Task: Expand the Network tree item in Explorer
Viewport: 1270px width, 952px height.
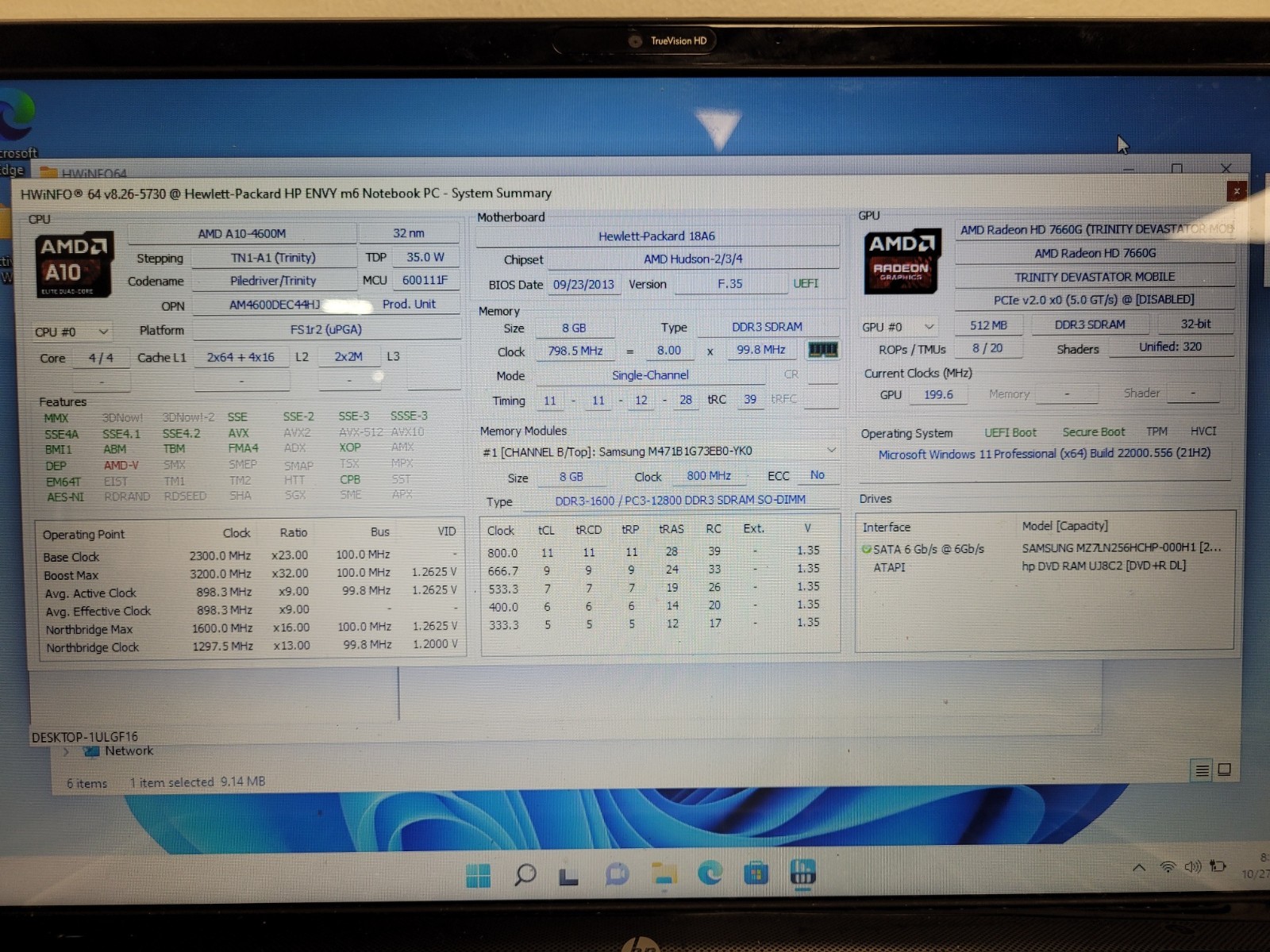Action: point(67,751)
